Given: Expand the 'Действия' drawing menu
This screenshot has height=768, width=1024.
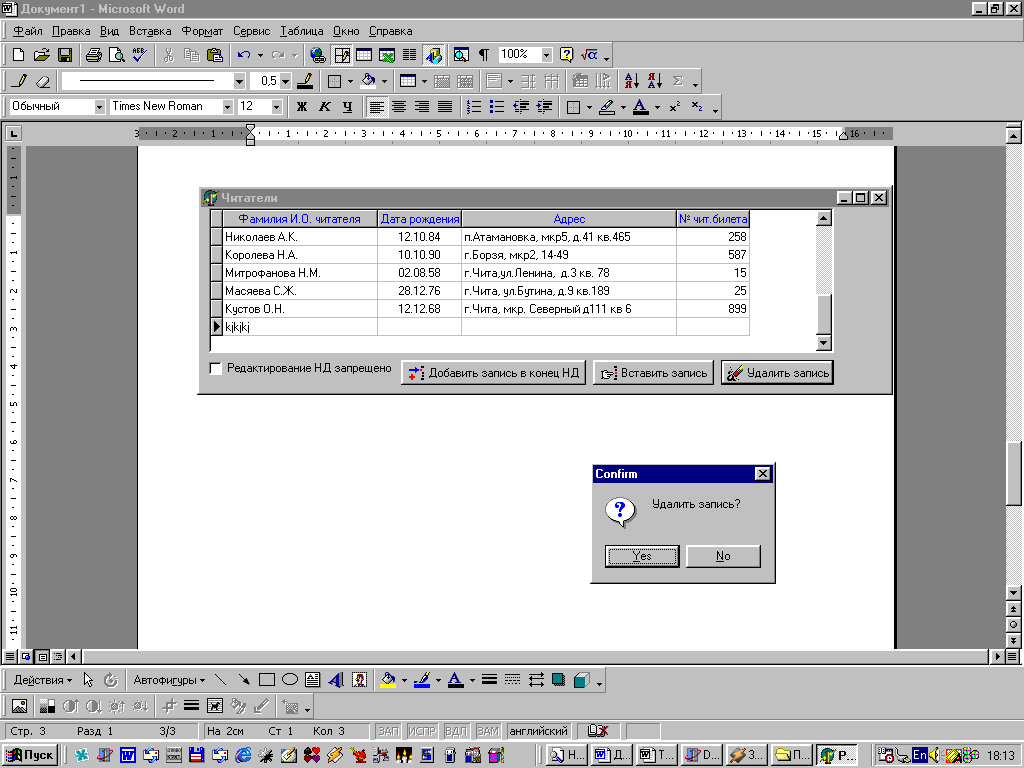Looking at the screenshot, I should (42, 680).
